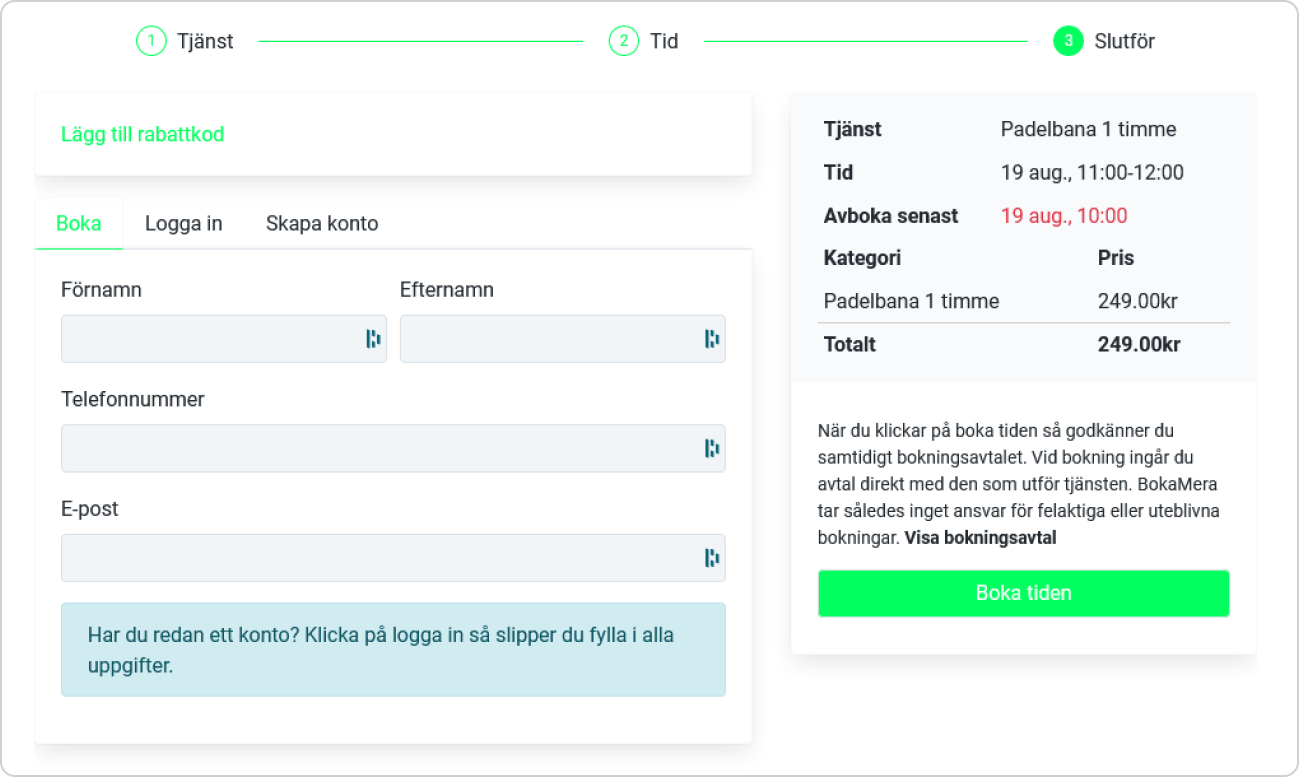Click the autofill icon in the Telefonnummer field
The height and width of the screenshot is (777, 1299).
712,448
